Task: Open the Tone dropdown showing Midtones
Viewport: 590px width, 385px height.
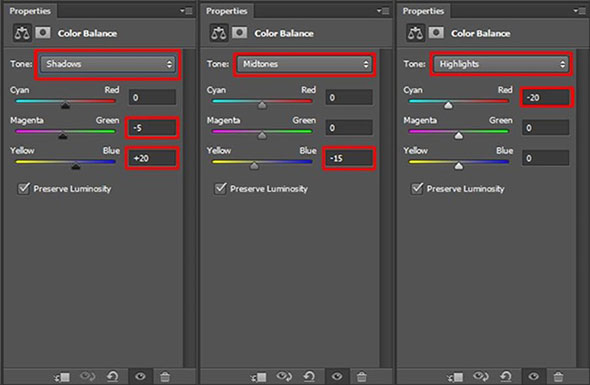Action: click(x=304, y=64)
